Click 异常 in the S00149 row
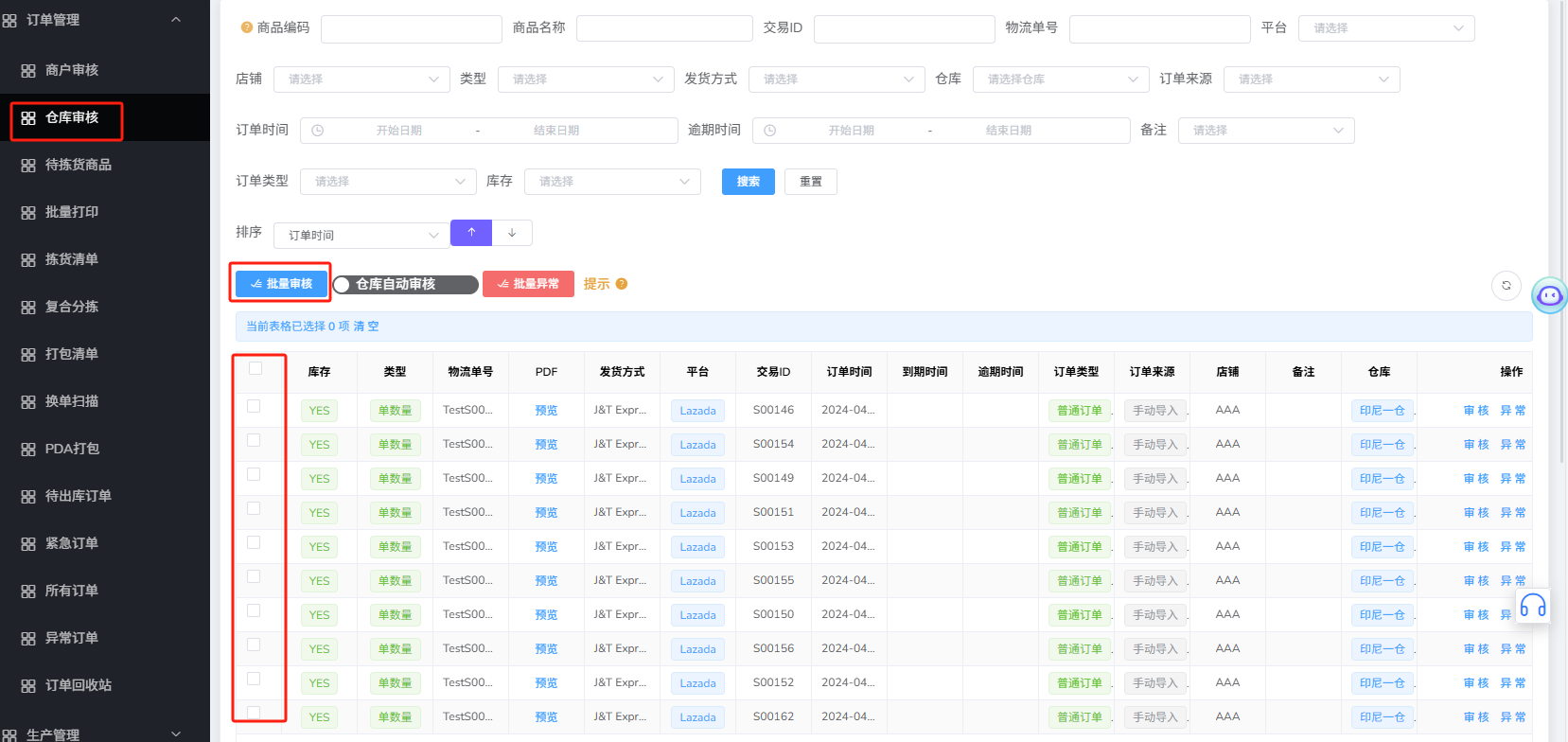This screenshot has width=1568, height=742. point(1513,479)
